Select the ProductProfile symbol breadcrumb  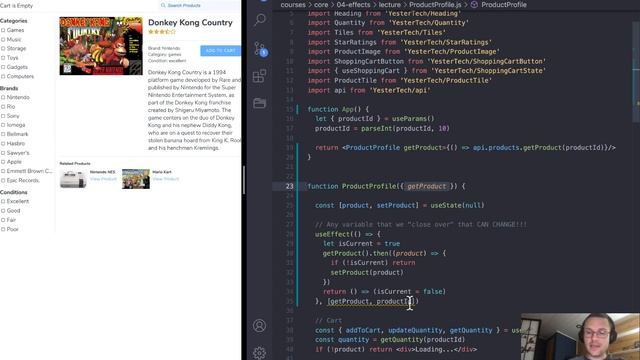tap(504, 4)
